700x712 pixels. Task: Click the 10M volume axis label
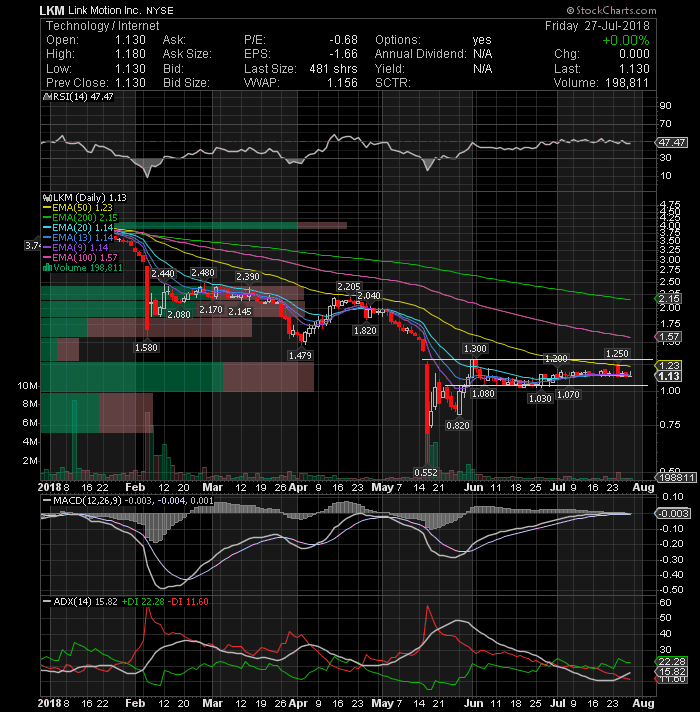coord(27,386)
